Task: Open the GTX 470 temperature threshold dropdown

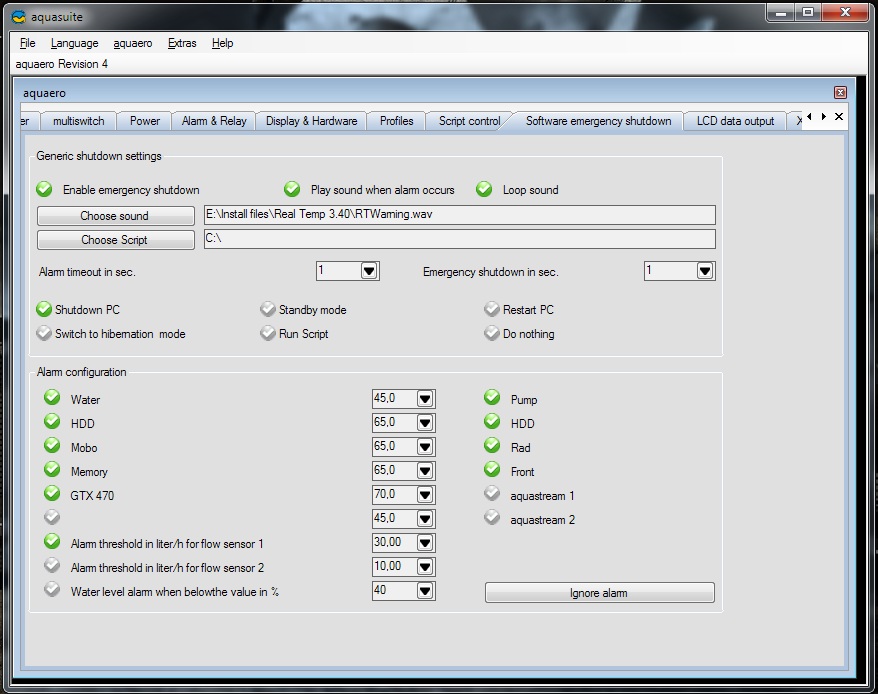Action: pyautogui.click(x=425, y=495)
